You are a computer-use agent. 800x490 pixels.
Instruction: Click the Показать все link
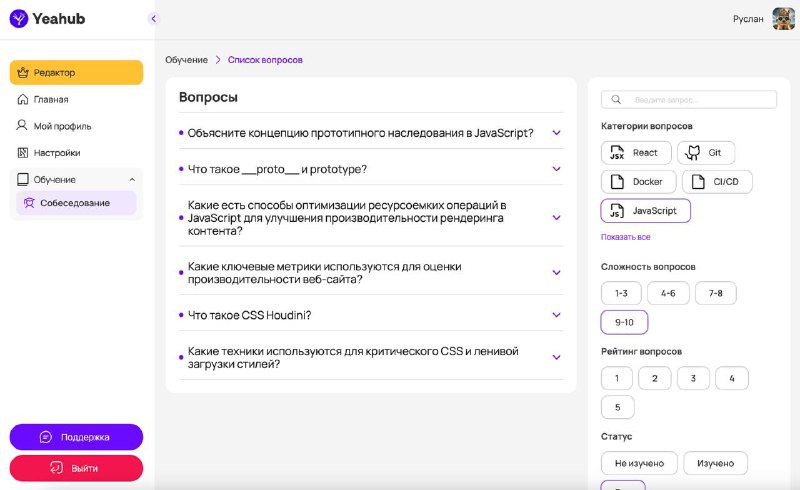[x=626, y=237]
